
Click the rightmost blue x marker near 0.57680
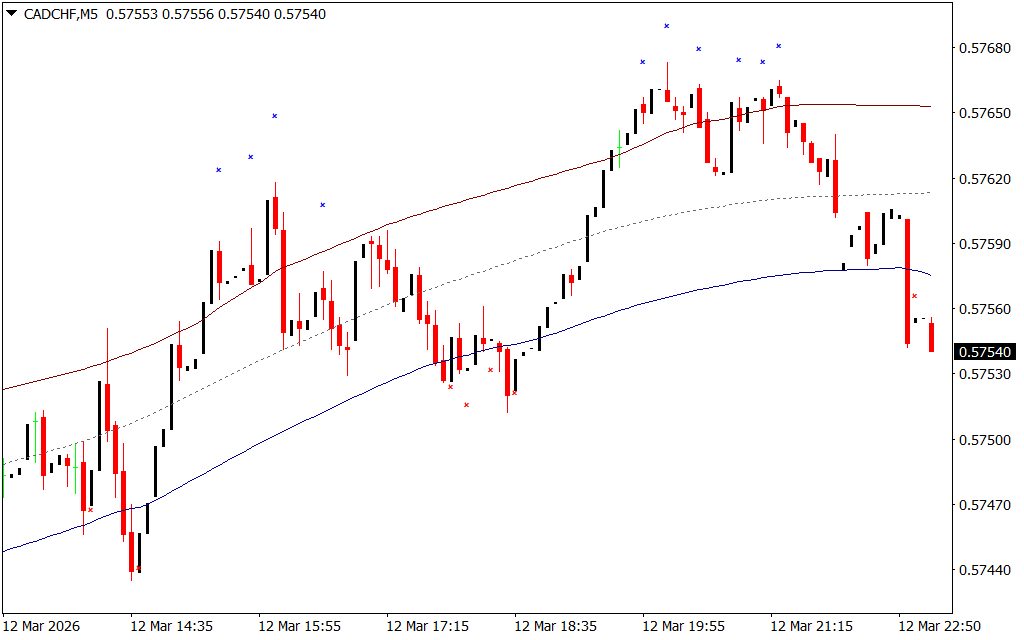pos(778,46)
